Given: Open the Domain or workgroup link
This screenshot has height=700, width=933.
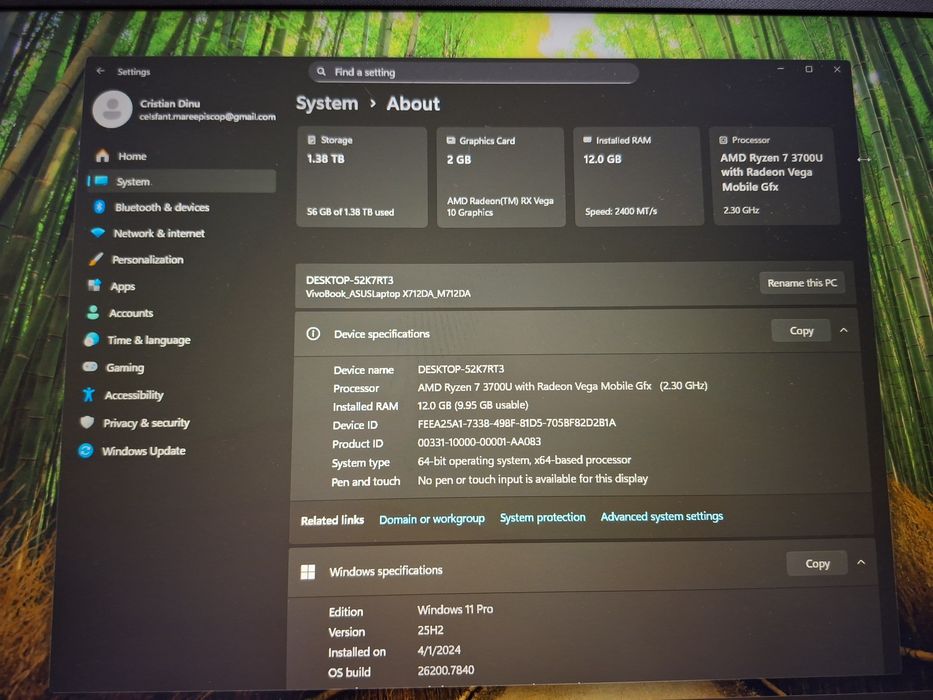Looking at the screenshot, I should 432,519.
